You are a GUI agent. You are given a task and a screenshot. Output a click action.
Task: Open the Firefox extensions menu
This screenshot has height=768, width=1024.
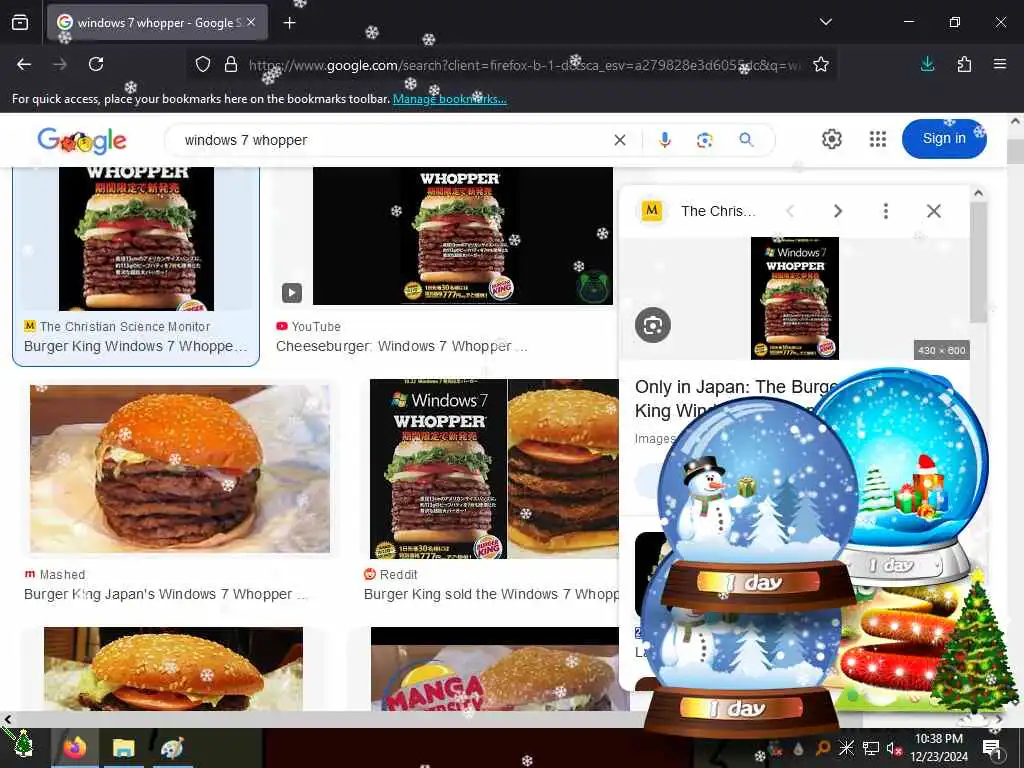coord(964,64)
